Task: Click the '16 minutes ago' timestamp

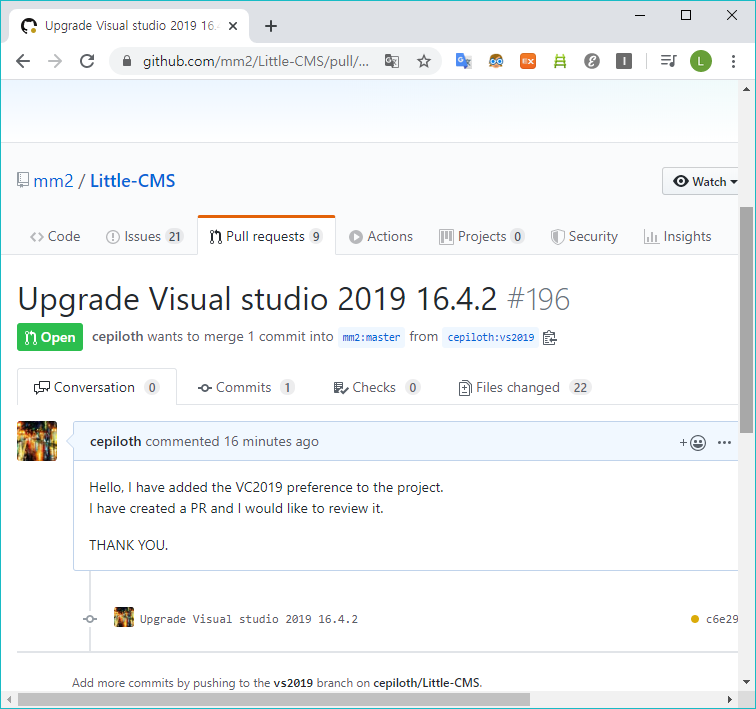Action: pyautogui.click(x=271, y=441)
